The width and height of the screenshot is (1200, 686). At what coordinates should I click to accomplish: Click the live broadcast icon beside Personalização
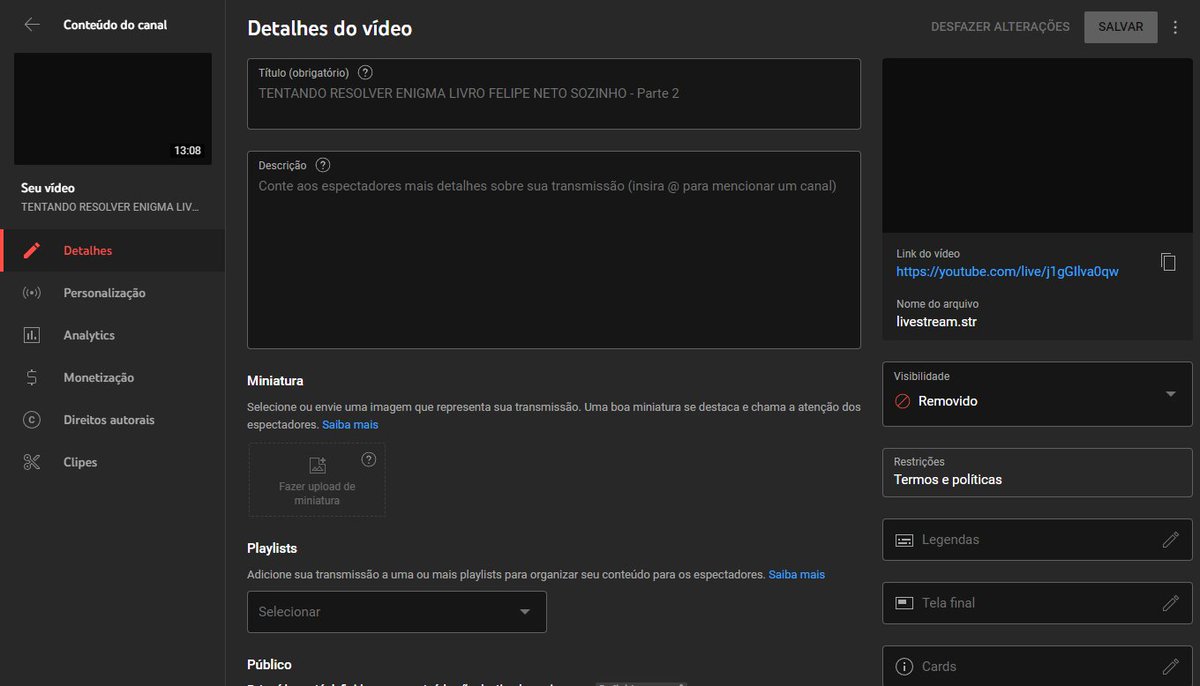32,293
